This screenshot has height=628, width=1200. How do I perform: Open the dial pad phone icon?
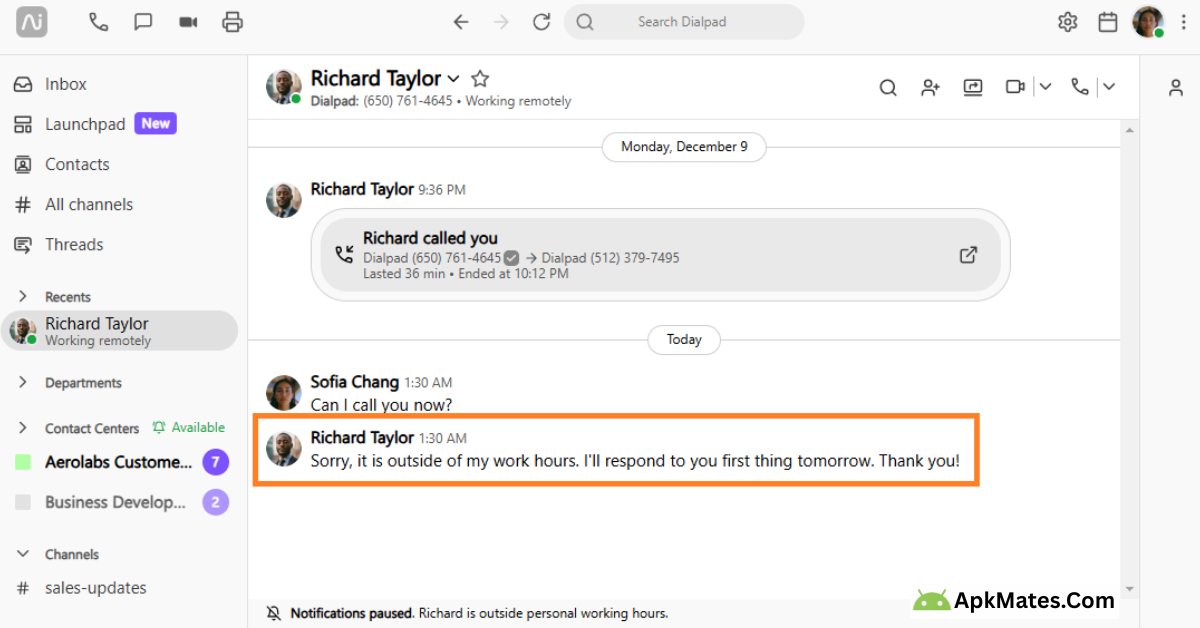[97, 21]
